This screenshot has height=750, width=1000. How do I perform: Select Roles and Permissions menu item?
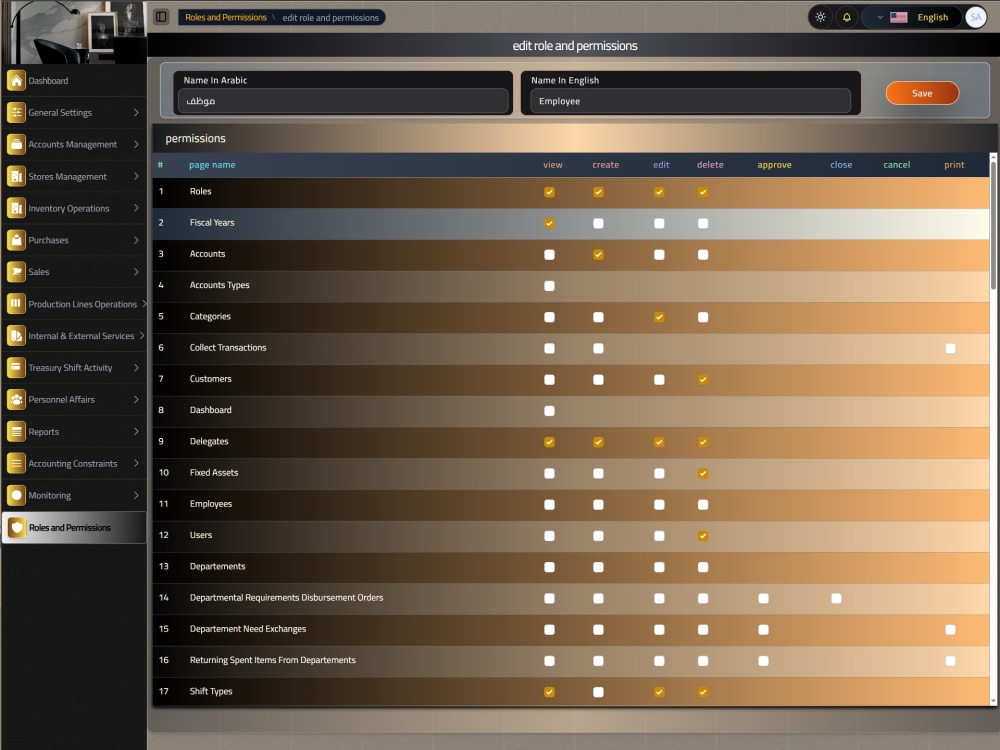(x=74, y=527)
